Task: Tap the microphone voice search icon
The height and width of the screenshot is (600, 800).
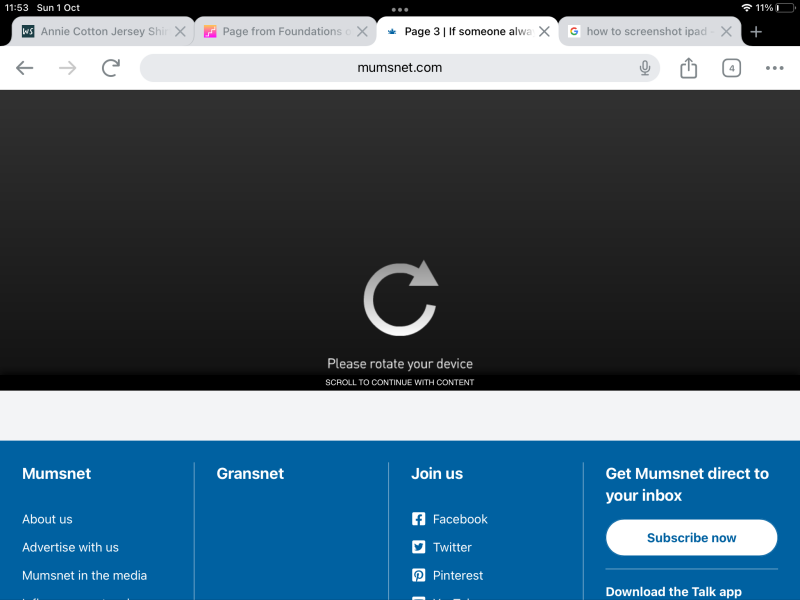Action: click(645, 68)
